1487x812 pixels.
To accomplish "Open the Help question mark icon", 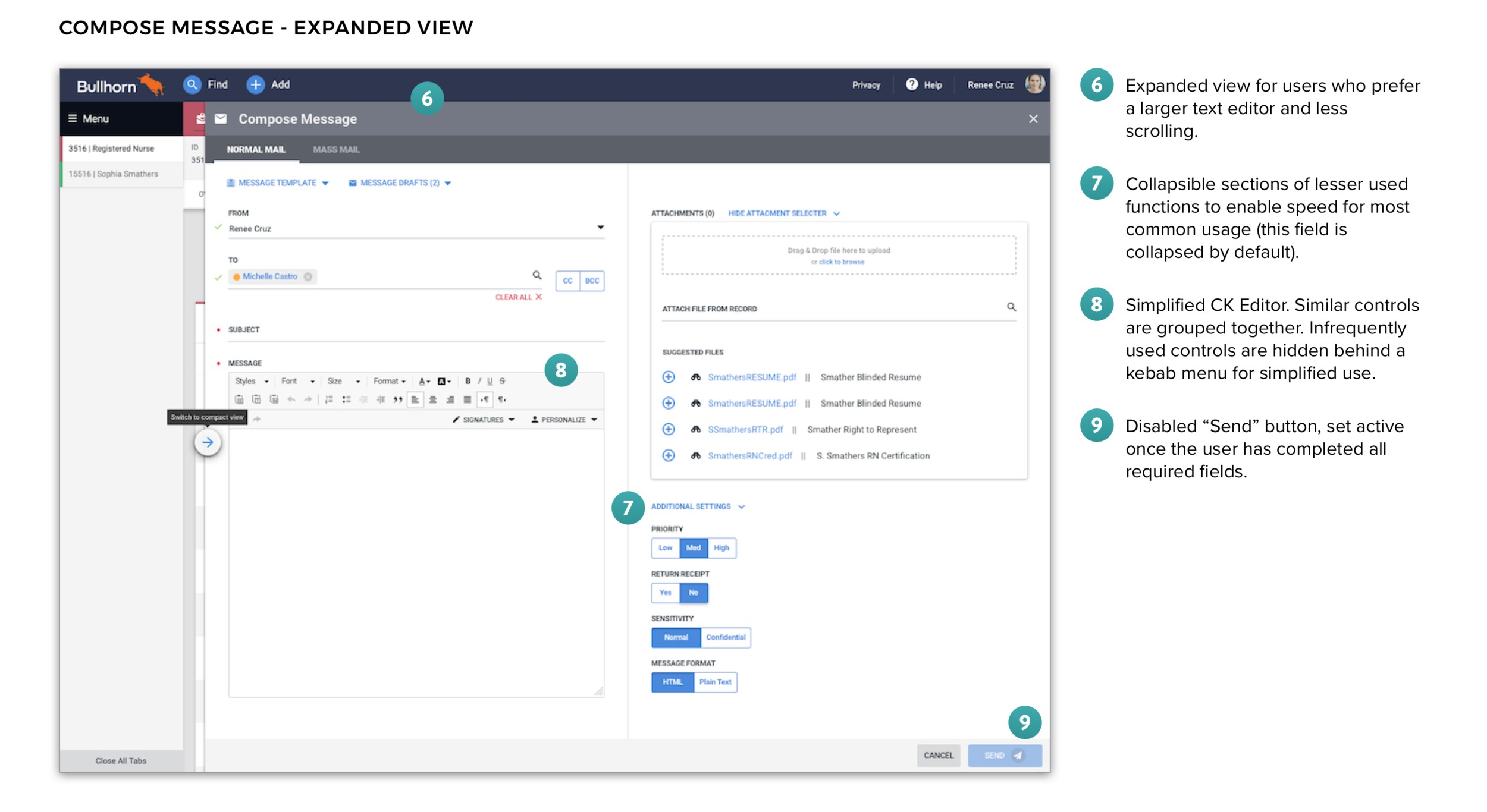I will click(911, 84).
